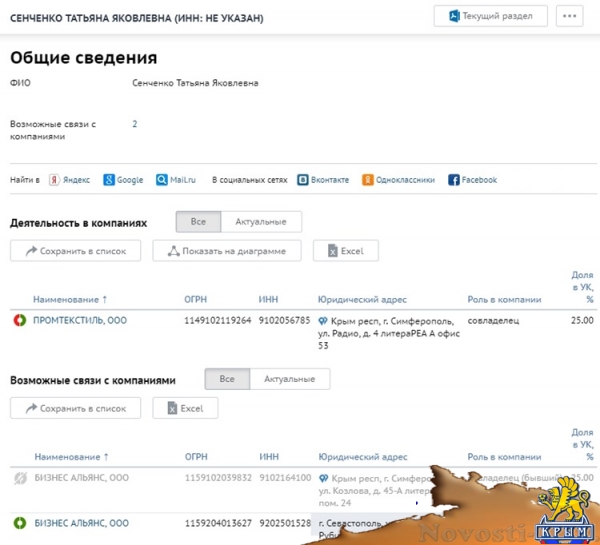Click the map pin icon in Симферополь address
The width and height of the screenshot is (600, 545).
click(x=322, y=321)
